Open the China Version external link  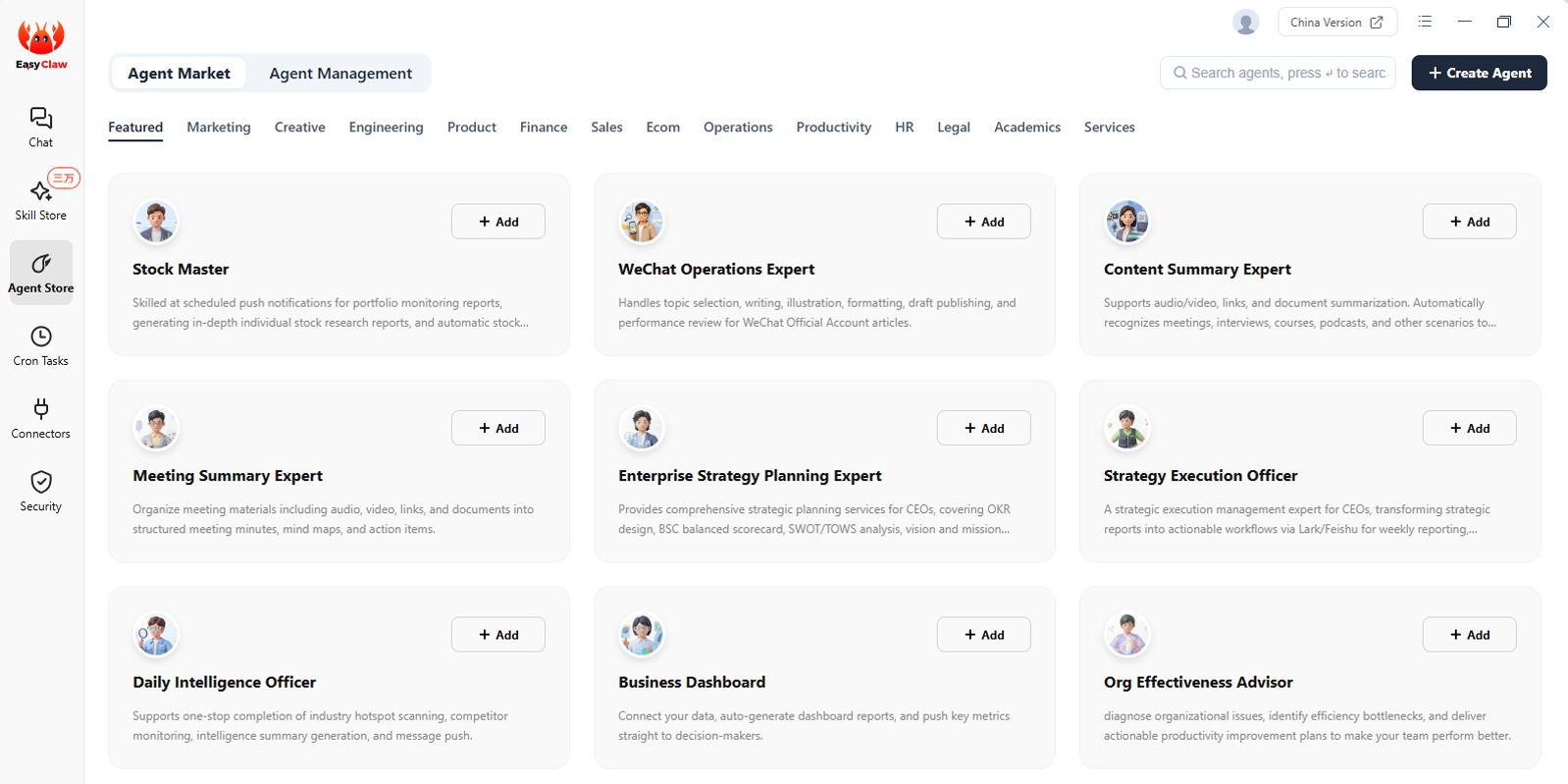(1336, 22)
